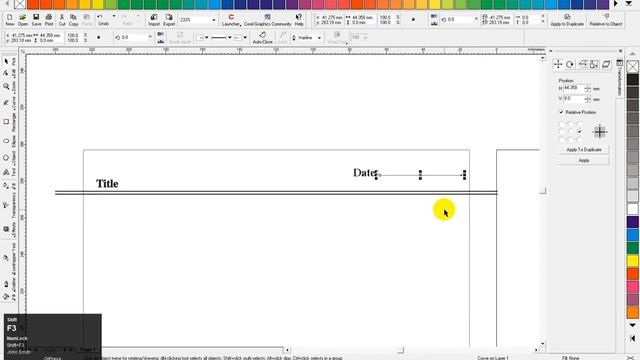Screen dimensions: 640x360
Task: Click the Copy icon
Action: point(73,20)
